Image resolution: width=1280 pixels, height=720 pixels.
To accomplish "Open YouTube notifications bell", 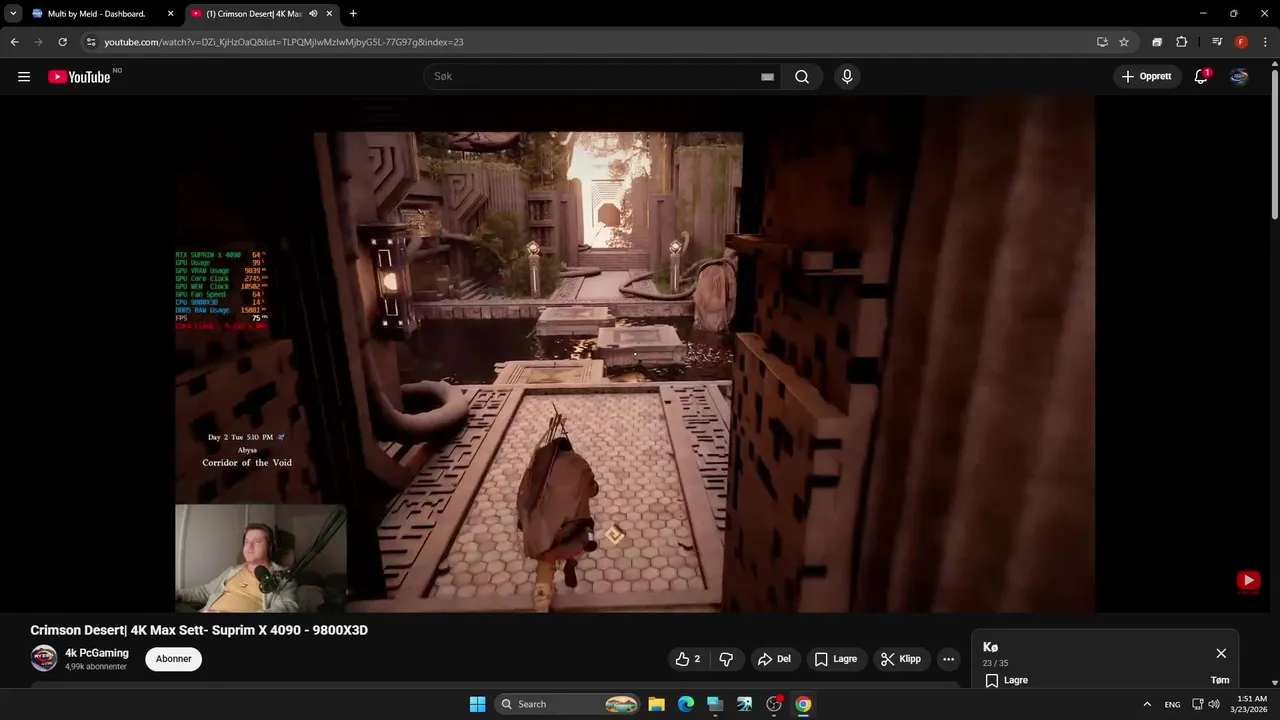I will (1201, 77).
